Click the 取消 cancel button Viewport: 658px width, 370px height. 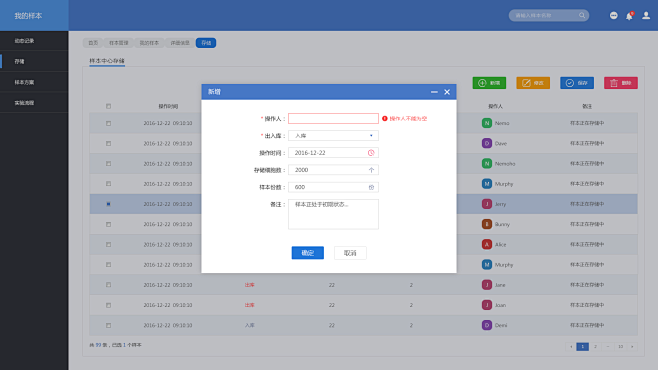[350, 253]
